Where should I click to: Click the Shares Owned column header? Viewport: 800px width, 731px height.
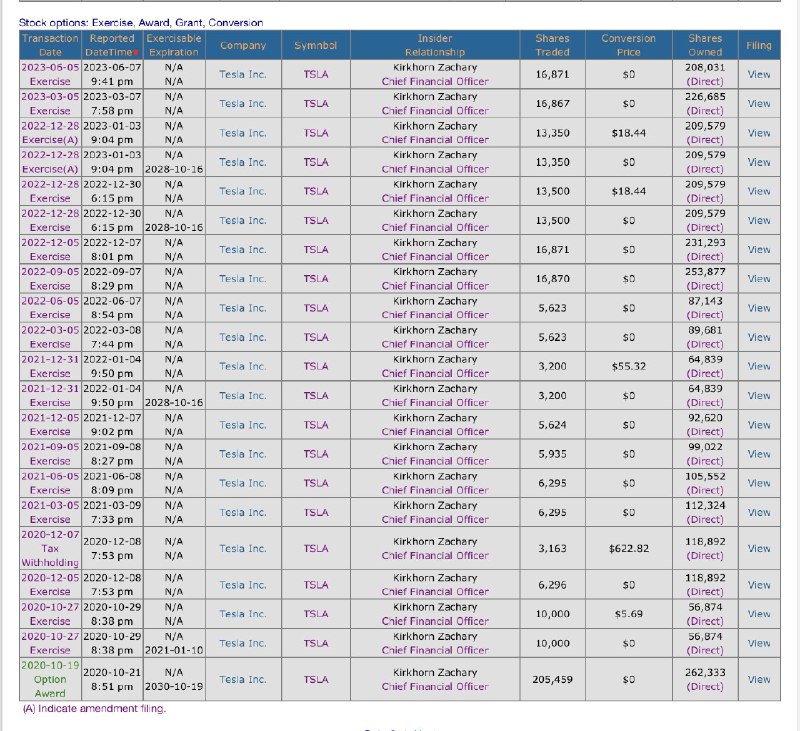(x=705, y=45)
